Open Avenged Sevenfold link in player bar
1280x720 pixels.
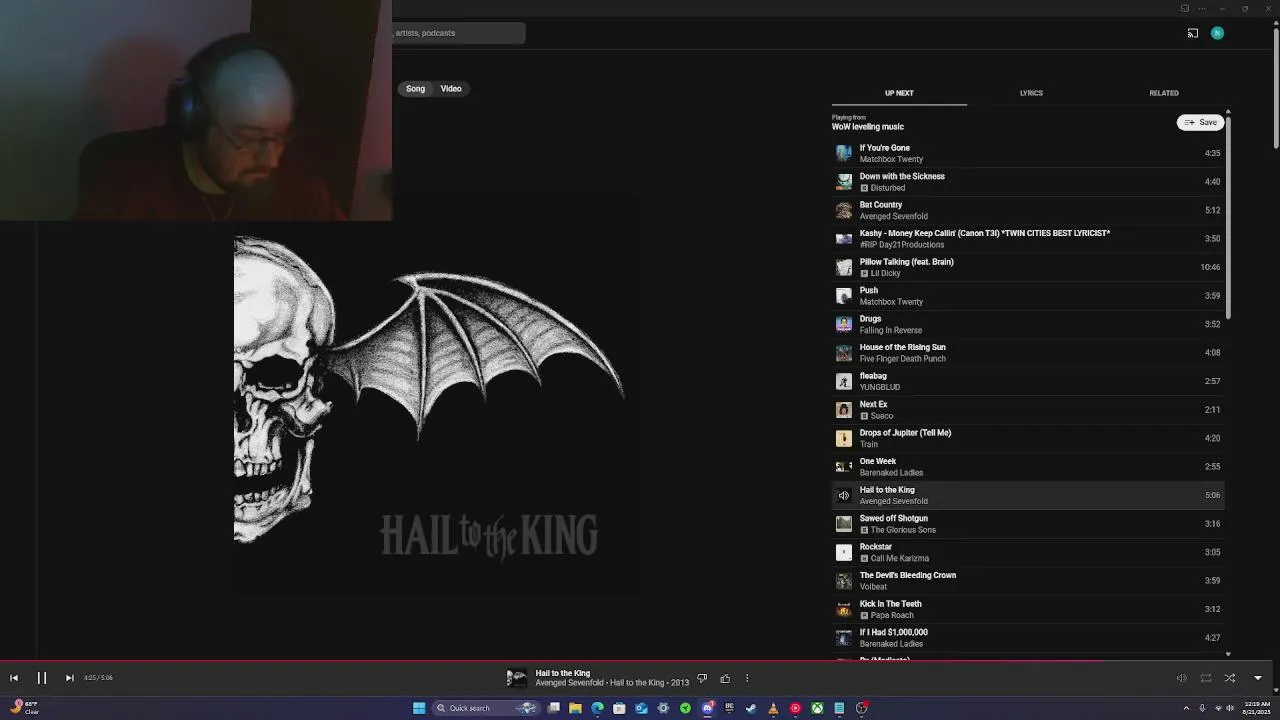[x=569, y=683]
